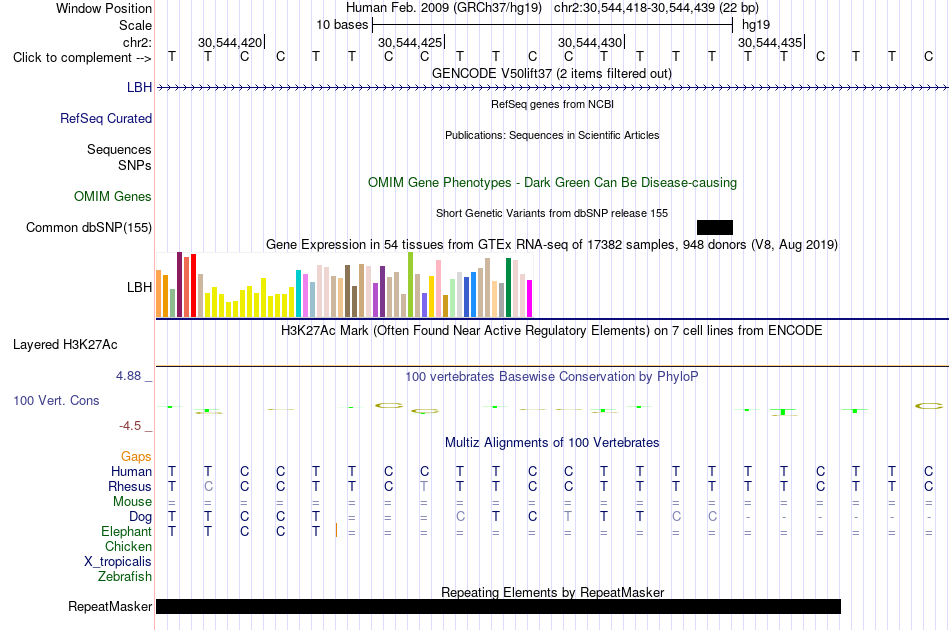The height and width of the screenshot is (630, 950).
Task: Click the hg19 label beside scale bar
Action: [x=756, y=25]
